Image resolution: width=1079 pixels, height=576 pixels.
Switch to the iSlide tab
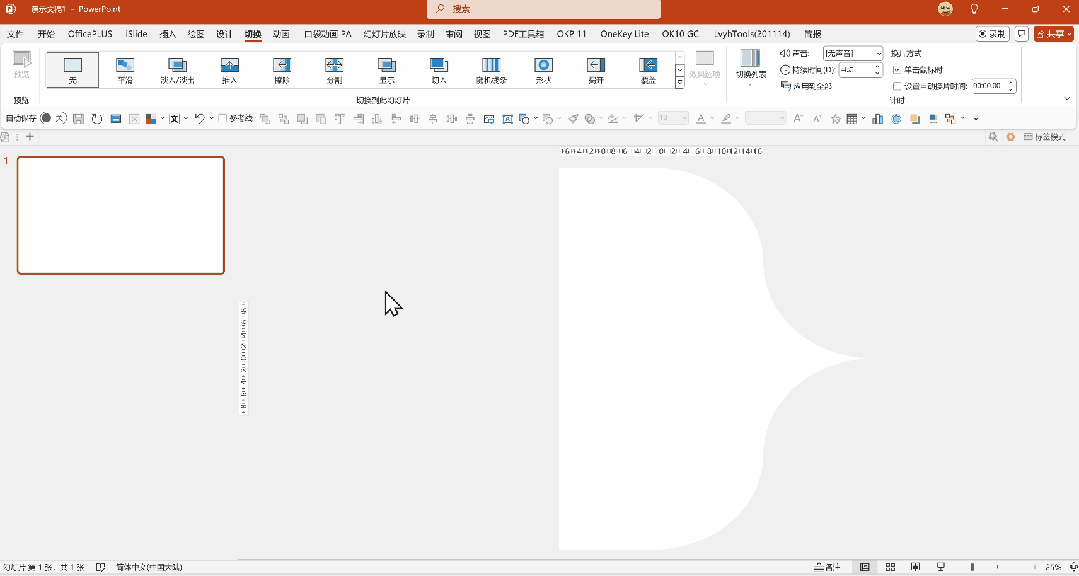tap(136, 34)
